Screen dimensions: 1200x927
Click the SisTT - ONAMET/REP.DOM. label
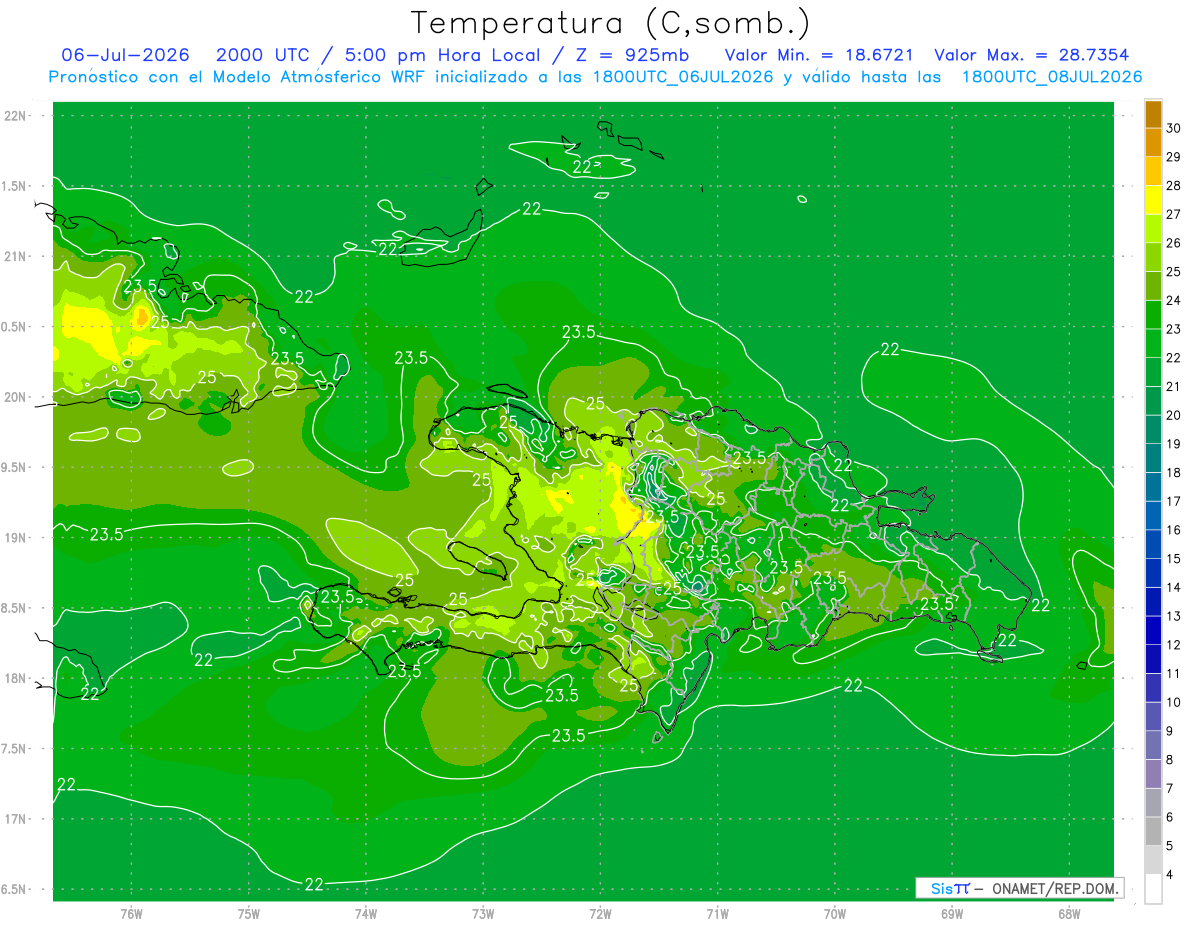[x=1020, y=888]
